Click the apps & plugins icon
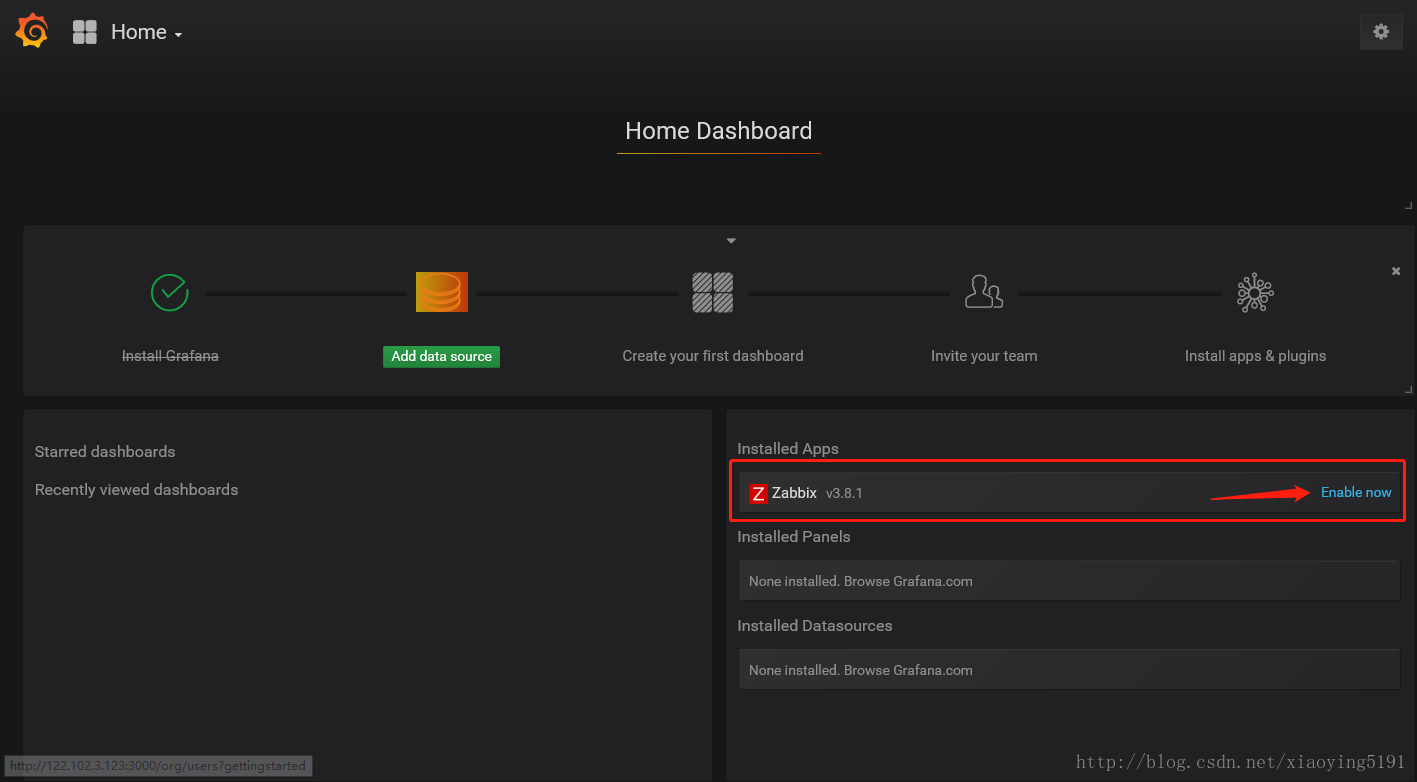Screen dimensions: 1417x782 pos(1255,293)
